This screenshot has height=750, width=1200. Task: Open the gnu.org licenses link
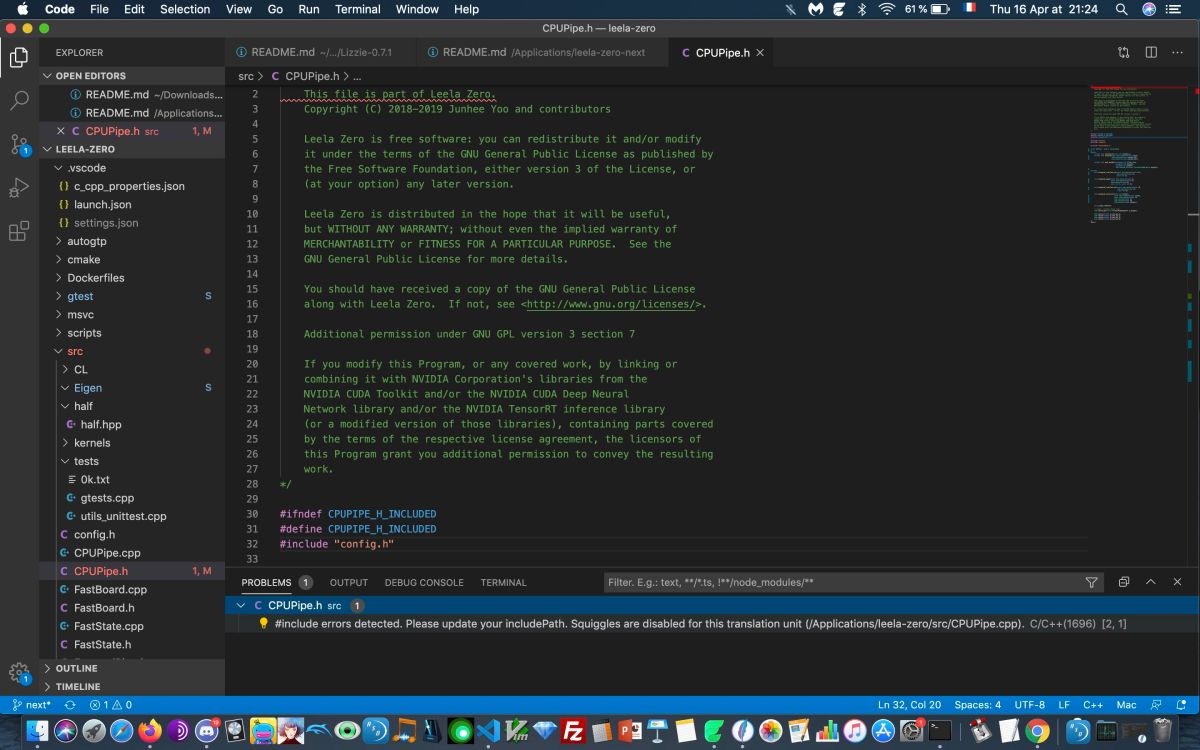[x=610, y=304]
